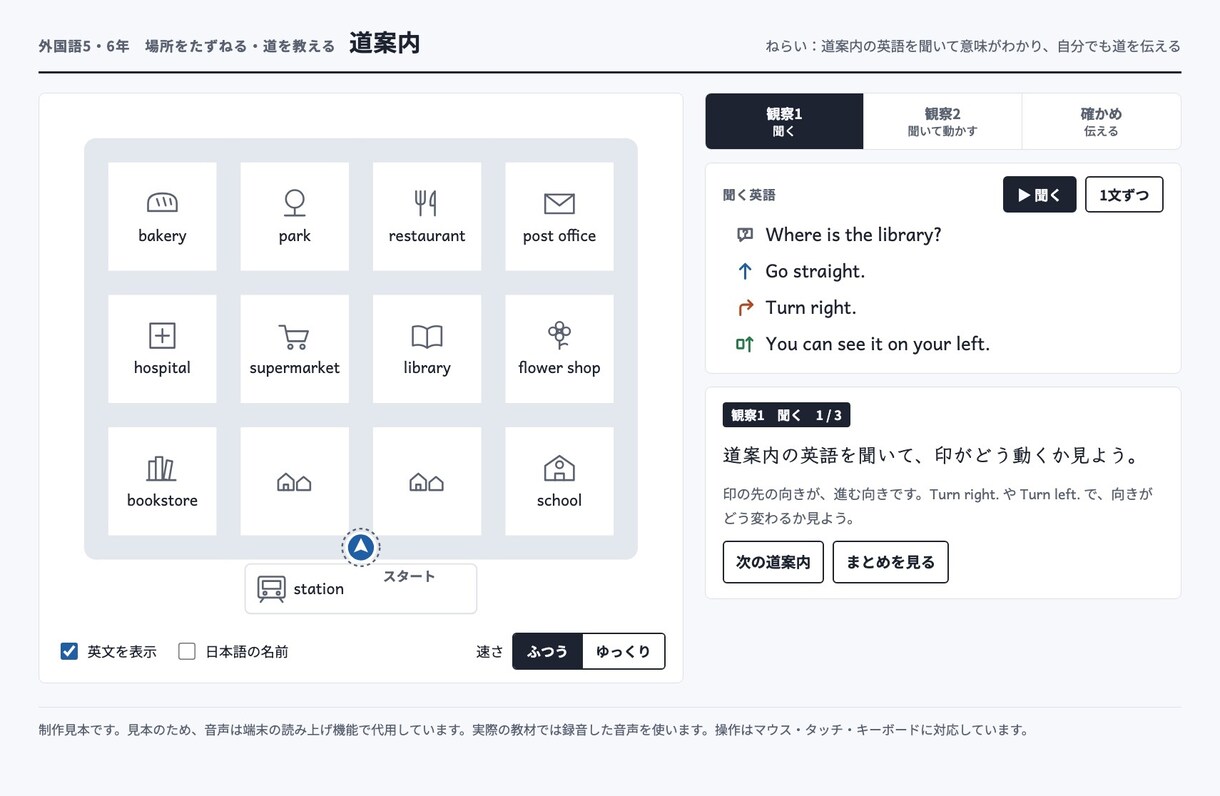Open the 確かめ 伝える tab

tap(1101, 121)
